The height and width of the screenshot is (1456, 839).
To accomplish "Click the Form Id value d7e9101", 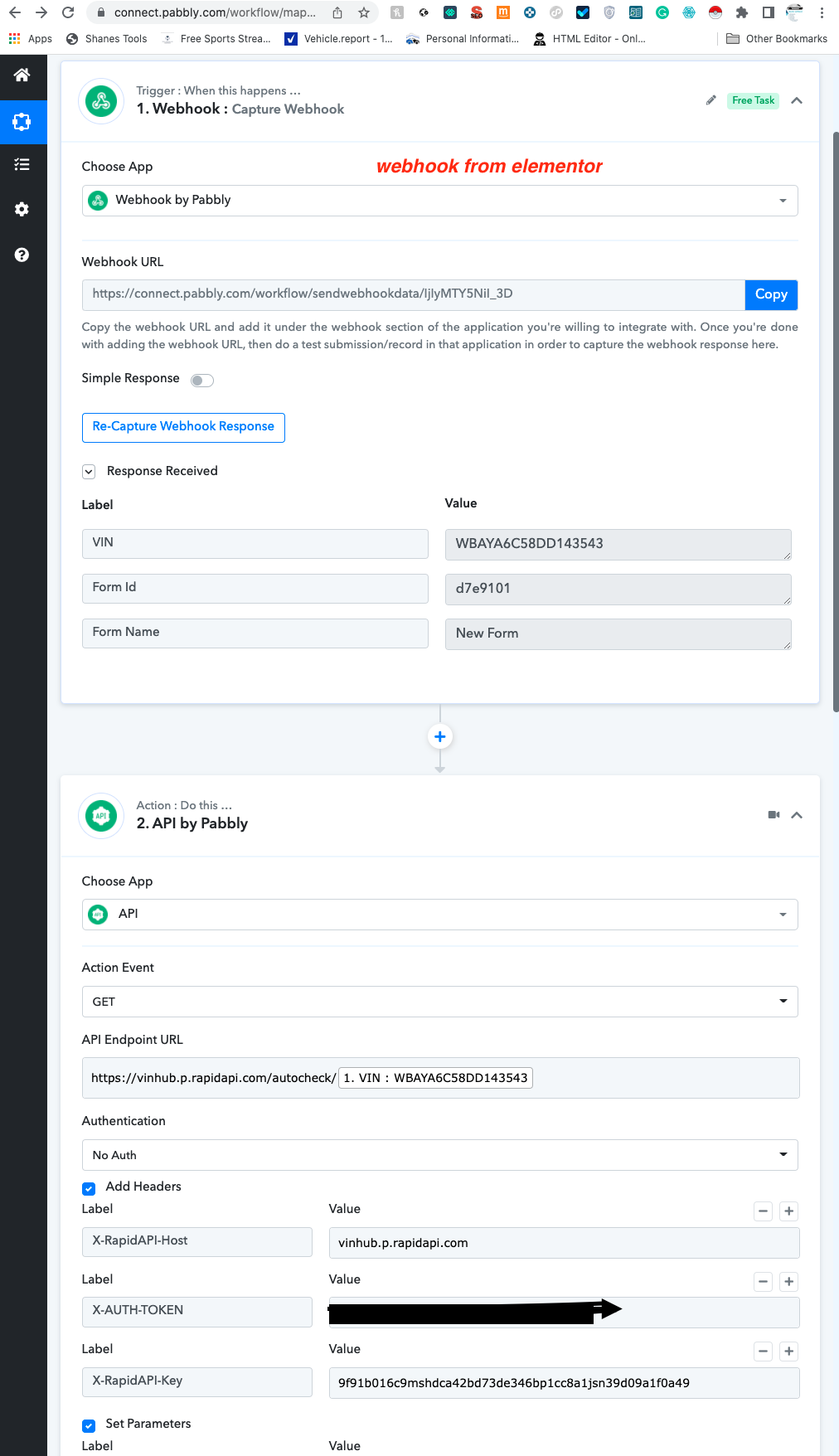I will point(618,589).
